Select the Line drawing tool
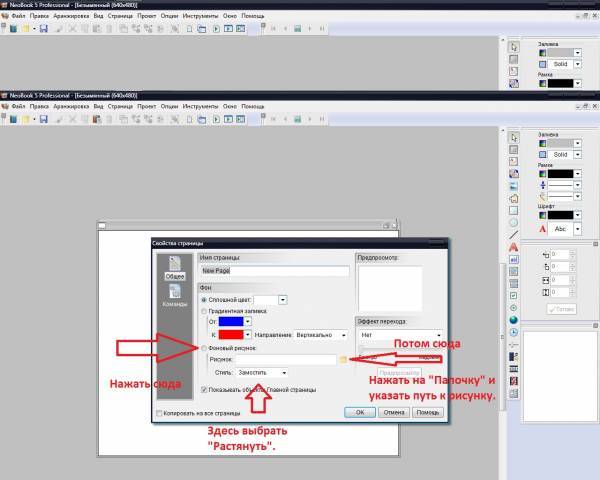 [x=514, y=233]
